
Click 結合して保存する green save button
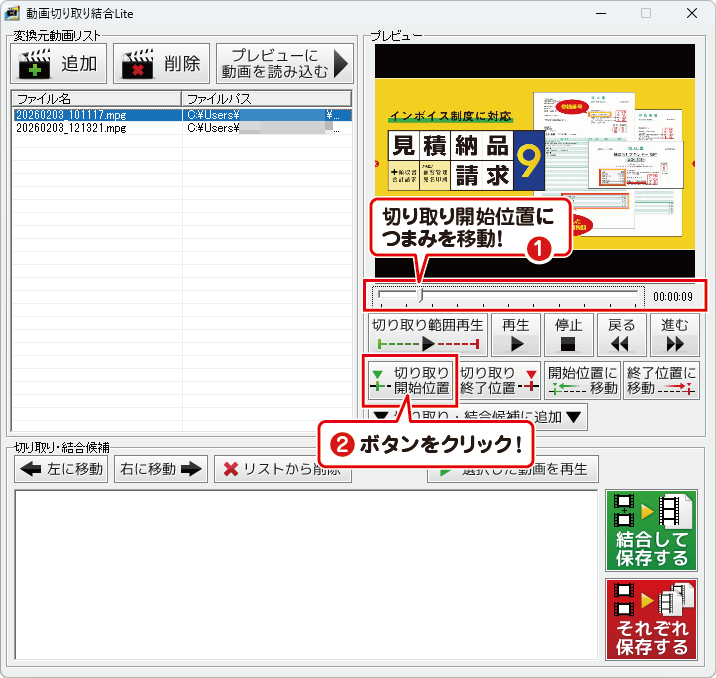pyautogui.click(x=651, y=530)
